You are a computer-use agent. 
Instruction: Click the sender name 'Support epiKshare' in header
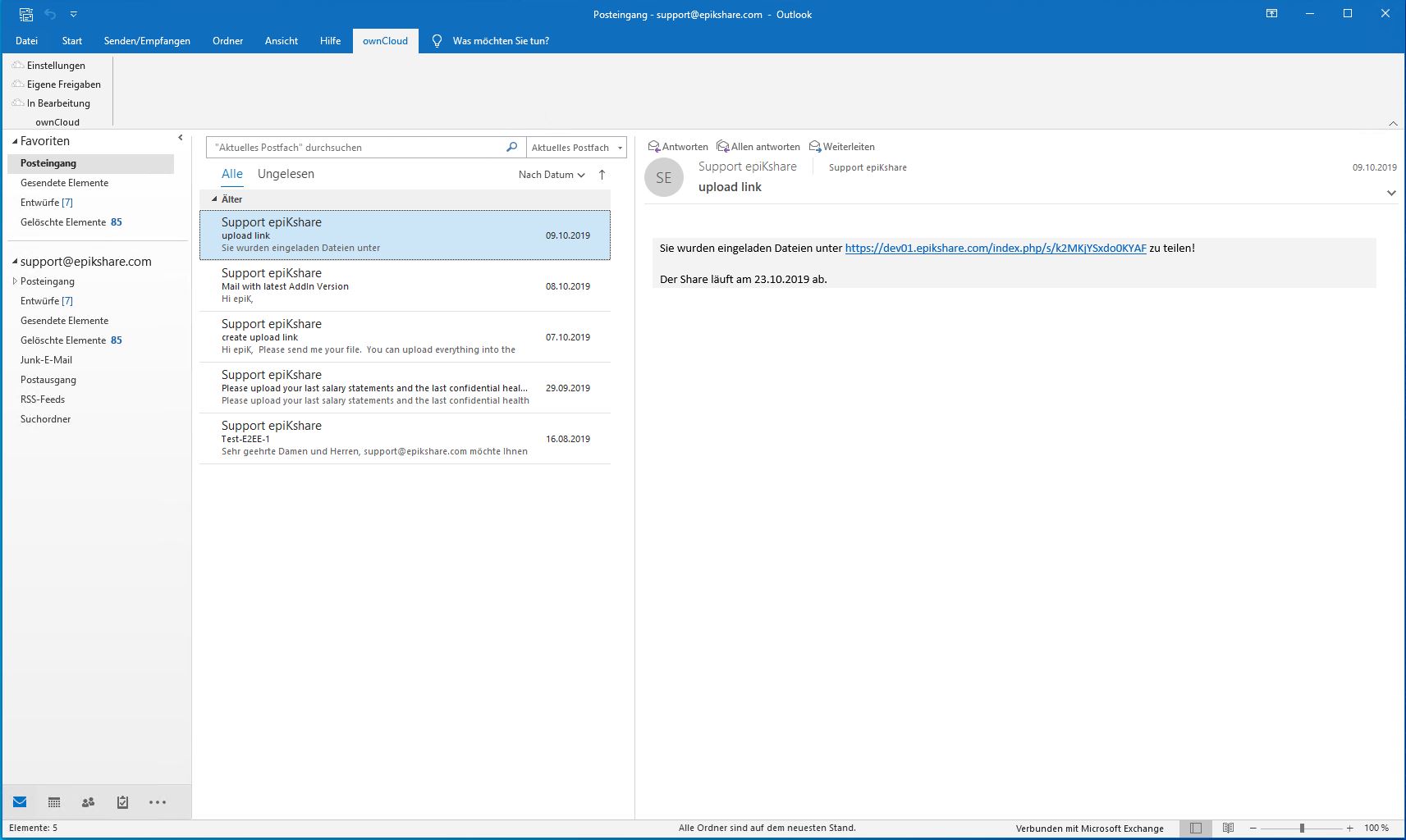tap(748, 167)
